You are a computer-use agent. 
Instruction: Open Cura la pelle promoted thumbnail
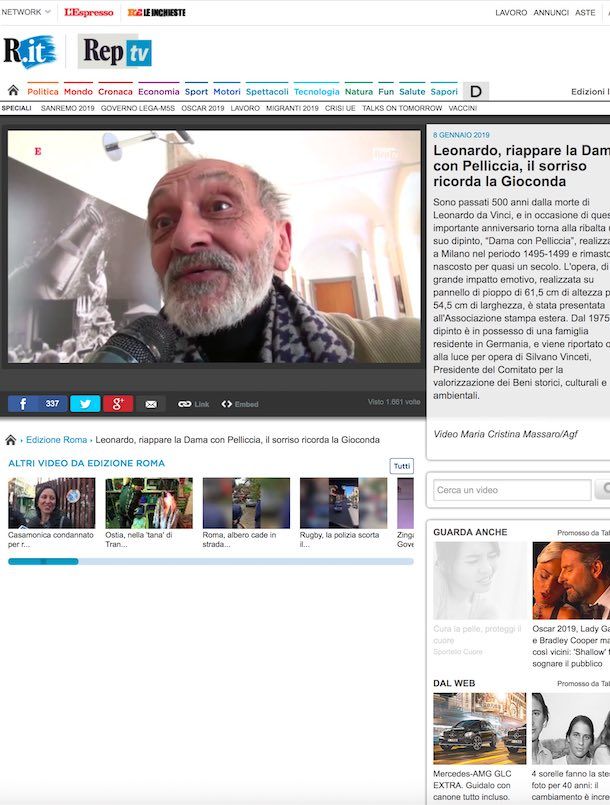tap(480, 581)
